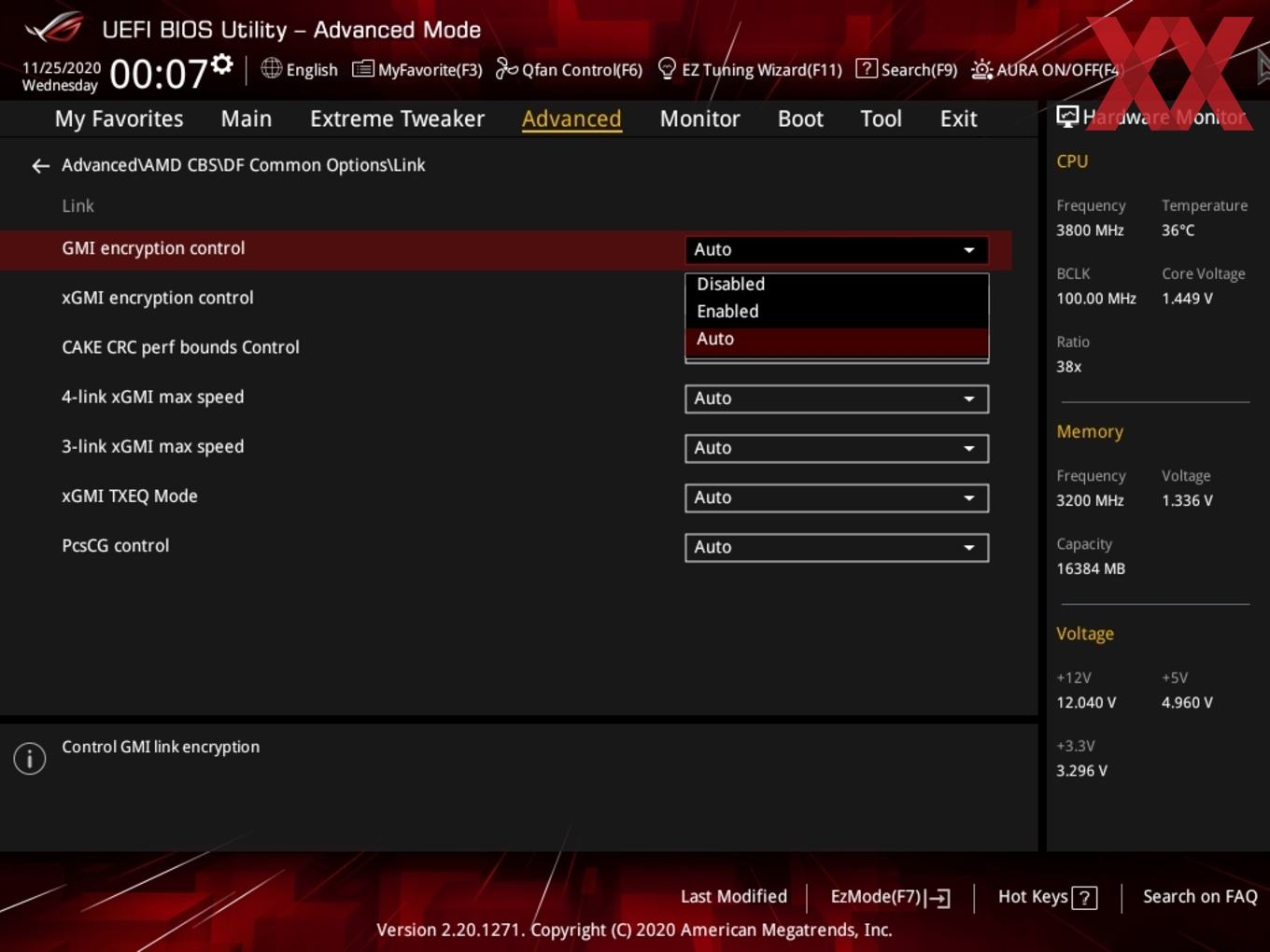Select PcsCG control label
The height and width of the screenshot is (952, 1270).
(x=116, y=545)
